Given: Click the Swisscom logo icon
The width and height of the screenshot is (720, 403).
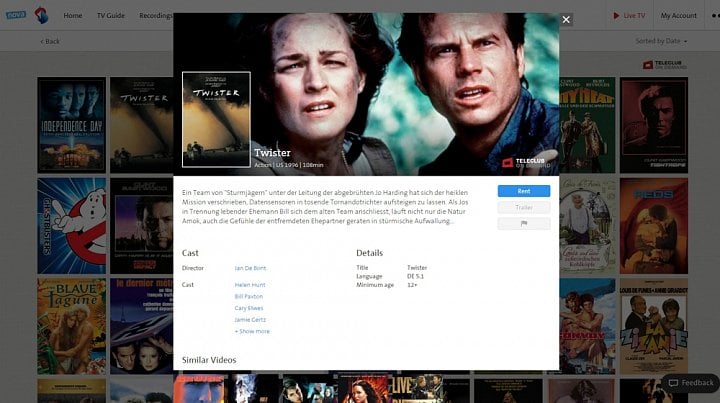Looking at the screenshot, I should 41,15.
